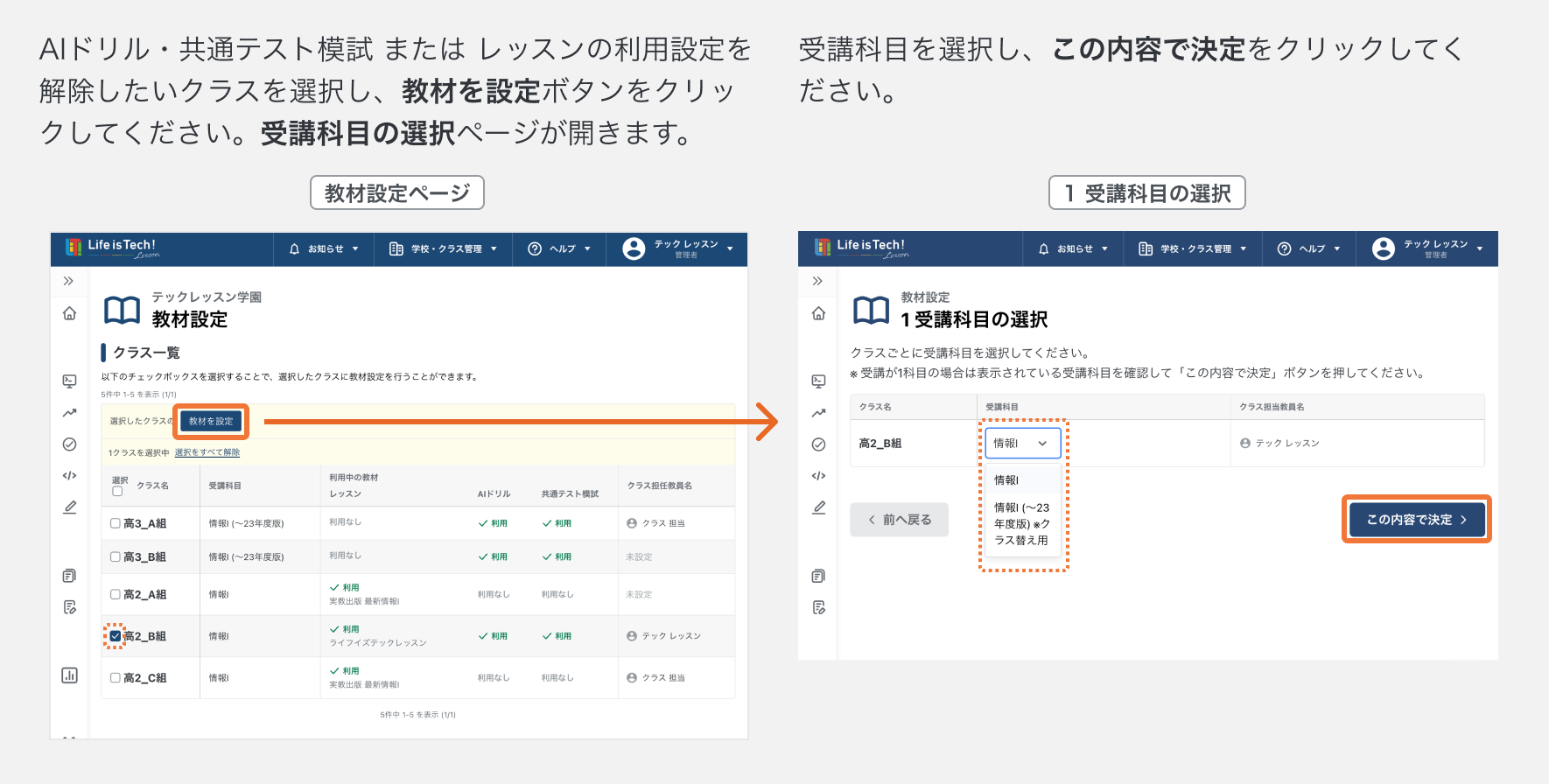This screenshot has width=1549, height=784.
Task: Click テック レッスン teacher in 受講科目の選択 table
Action: coord(1279,444)
